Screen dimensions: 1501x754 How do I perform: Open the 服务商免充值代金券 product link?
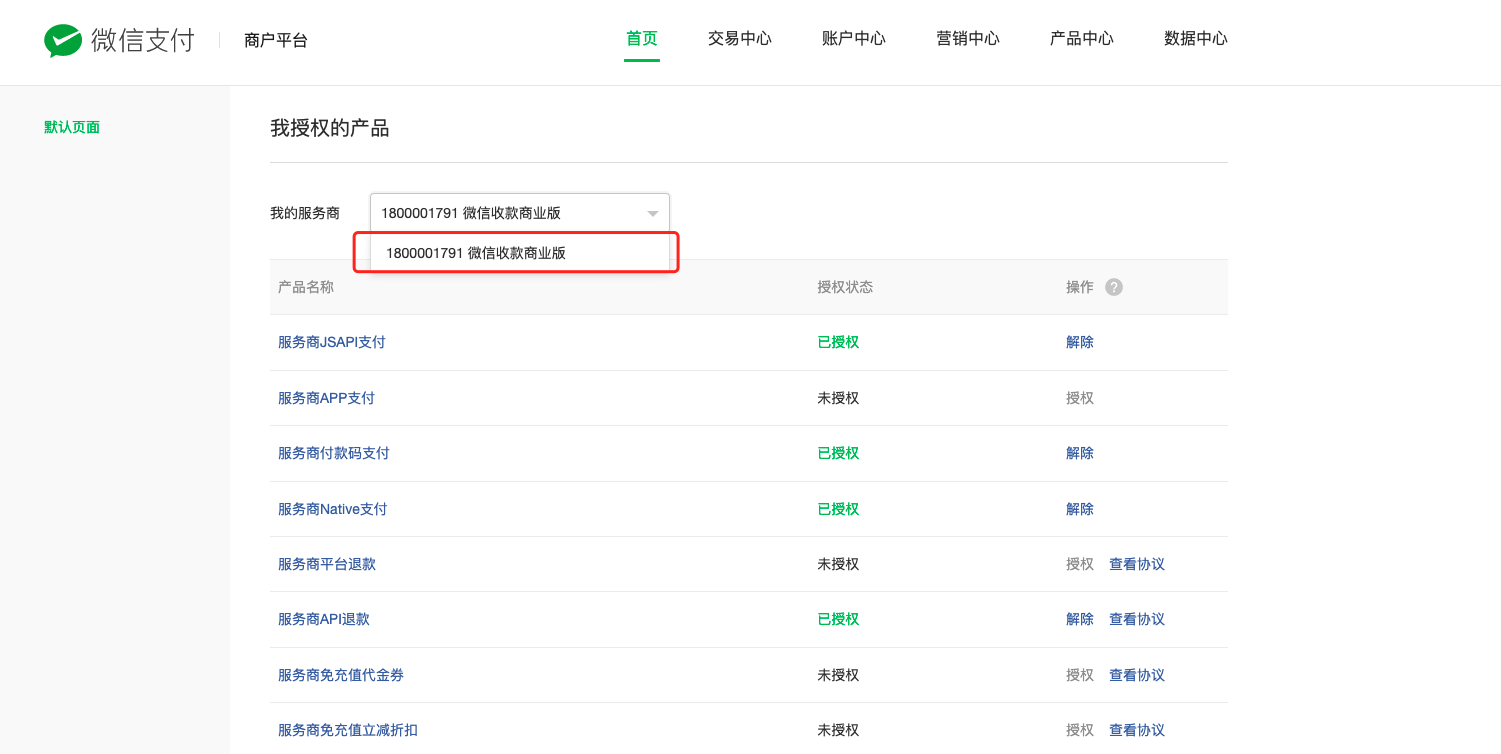341,675
